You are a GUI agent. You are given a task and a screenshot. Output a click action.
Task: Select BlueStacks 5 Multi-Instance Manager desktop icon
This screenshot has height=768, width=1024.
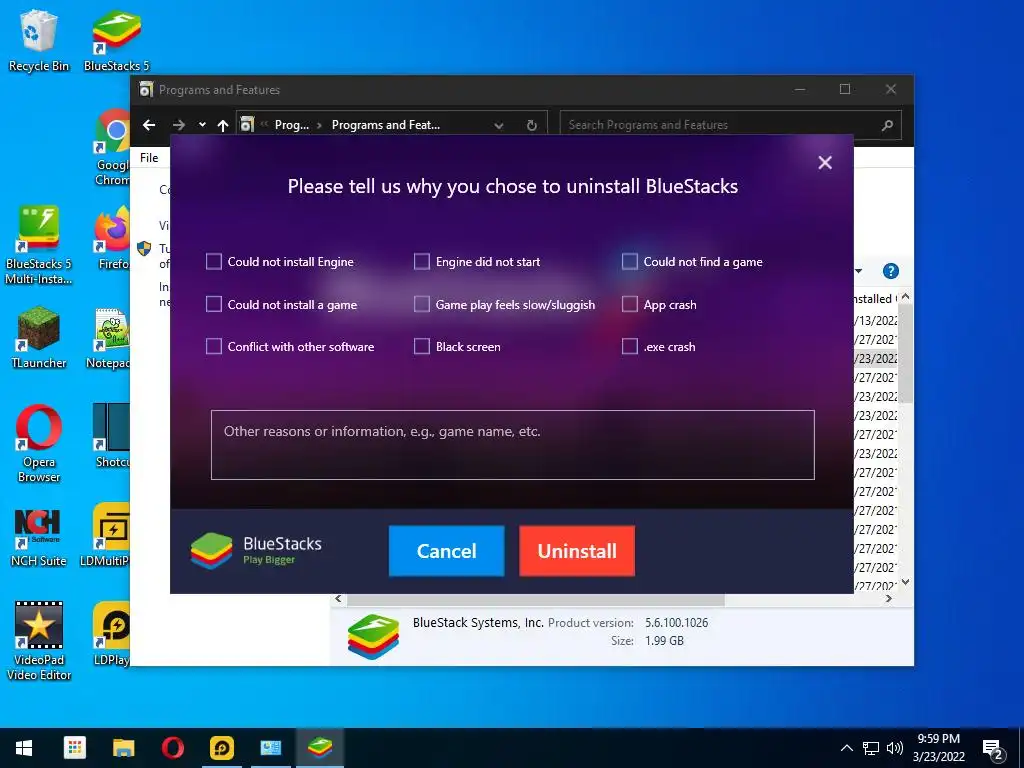(x=39, y=246)
